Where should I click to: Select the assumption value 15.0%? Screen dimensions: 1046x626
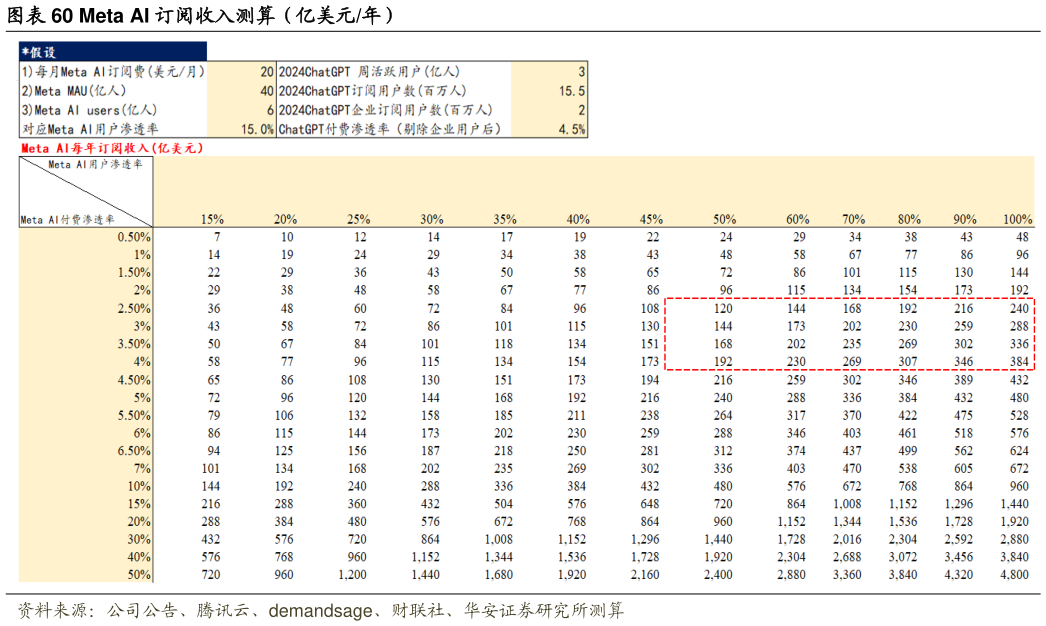coord(257,129)
